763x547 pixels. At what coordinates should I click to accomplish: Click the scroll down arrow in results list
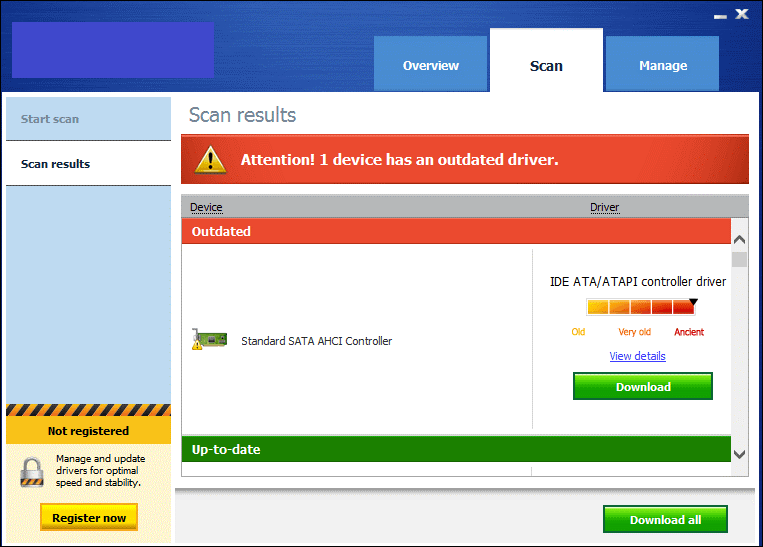click(x=739, y=454)
